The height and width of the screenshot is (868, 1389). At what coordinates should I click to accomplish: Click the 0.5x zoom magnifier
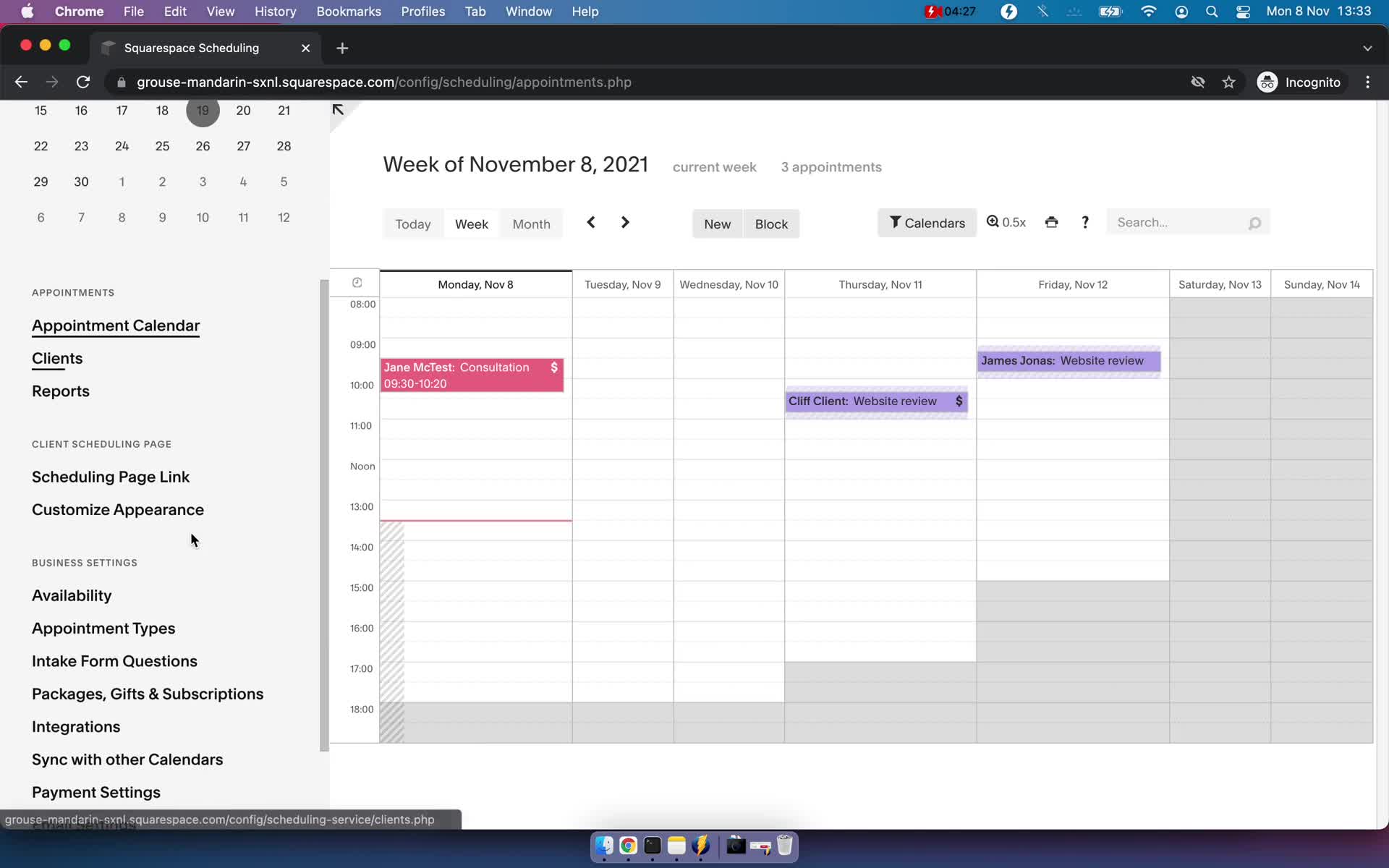pos(1006,222)
